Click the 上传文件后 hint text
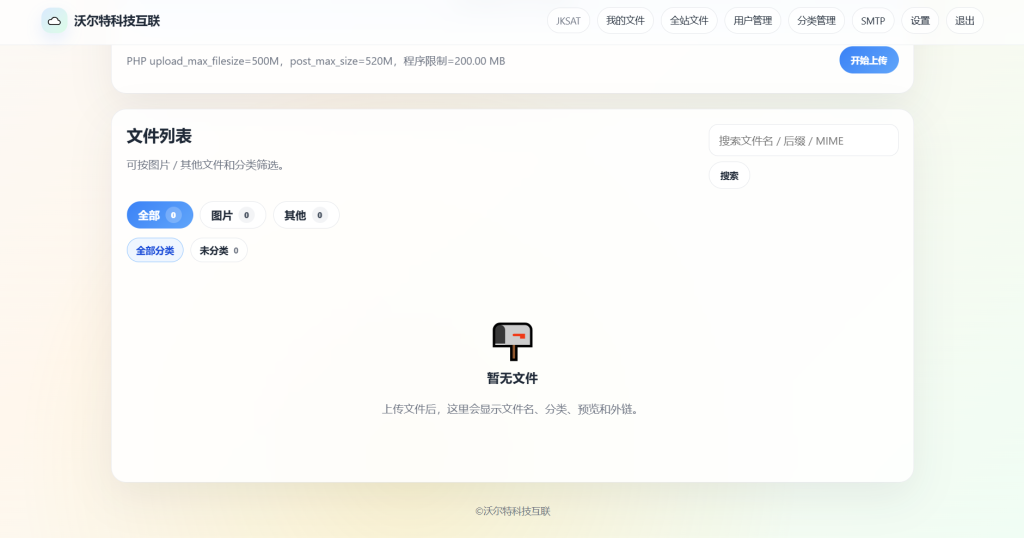The width and height of the screenshot is (1024, 538). pos(511,409)
